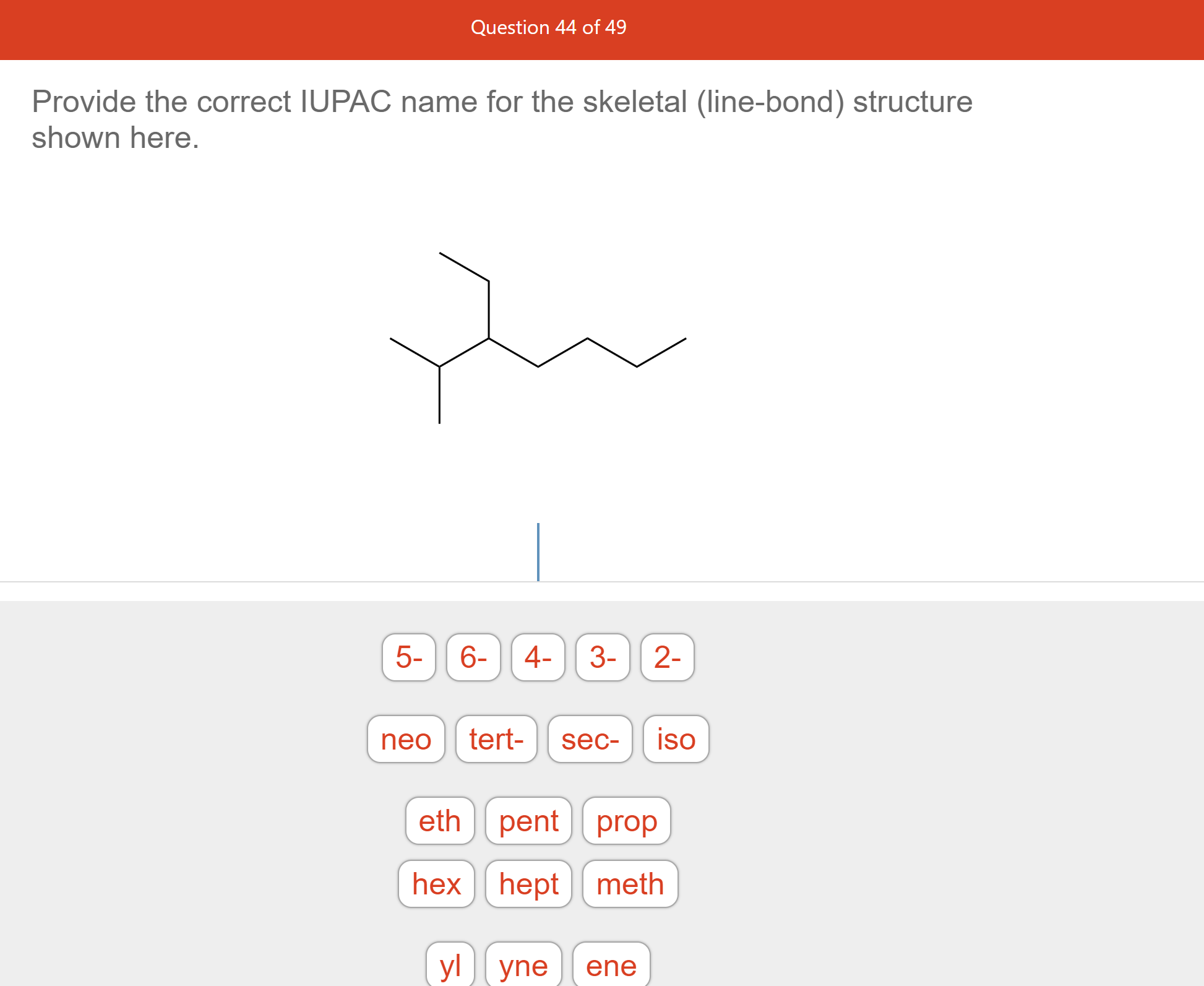Select the "yne" suffix token
Image resolution: width=1204 pixels, height=986 pixels.
[523, 966]
